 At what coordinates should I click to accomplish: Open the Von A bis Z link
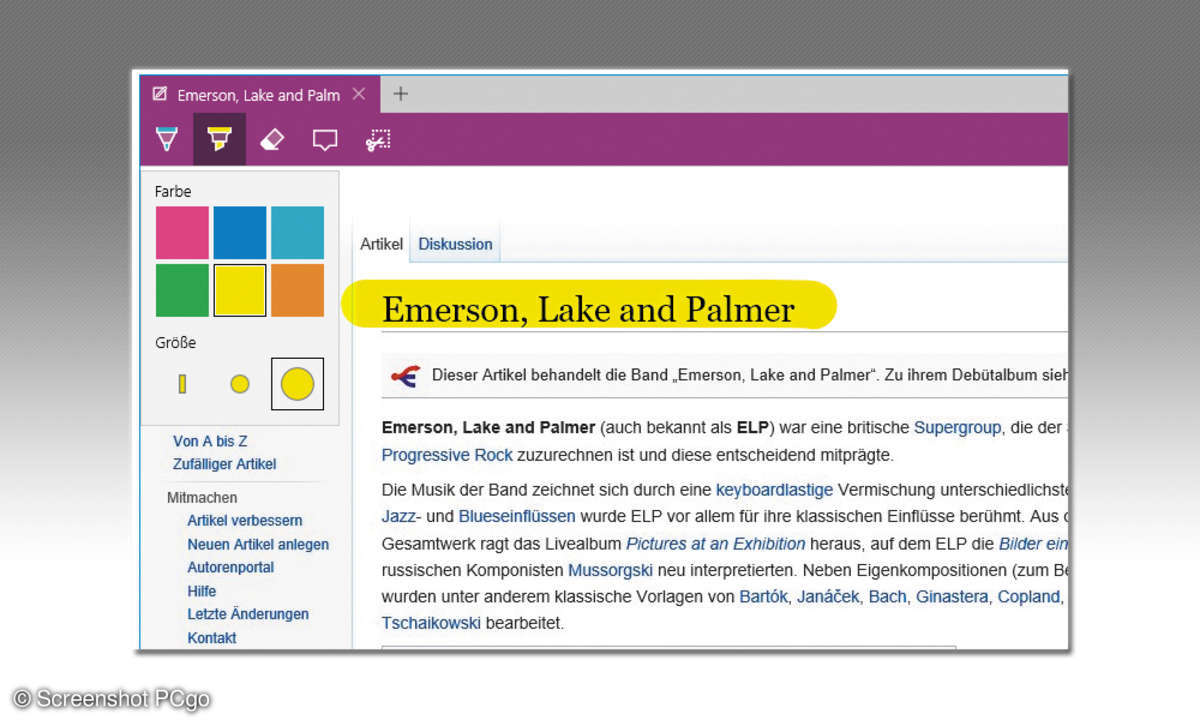pos(210,441)
